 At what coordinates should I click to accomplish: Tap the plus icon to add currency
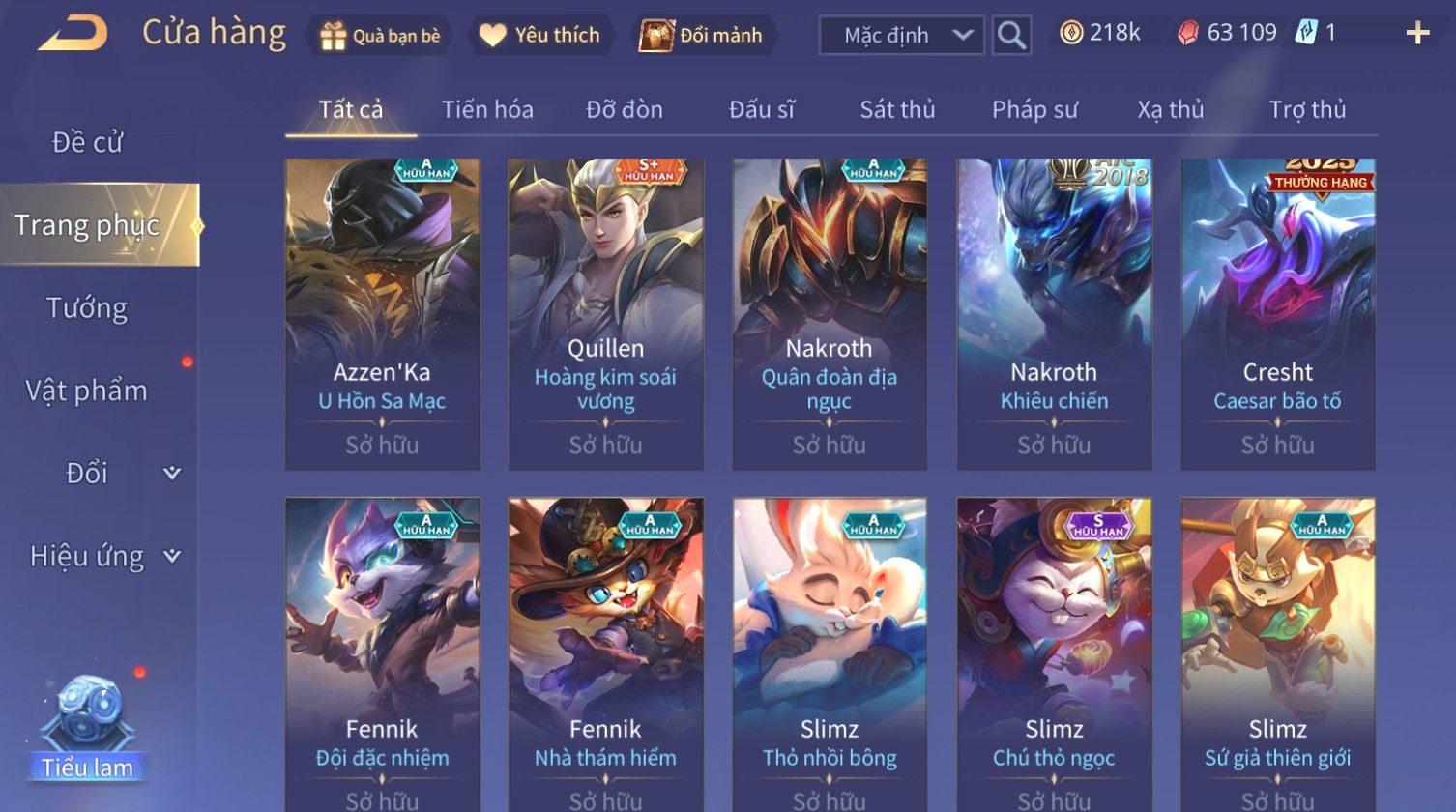click(x=1417, y=34)
